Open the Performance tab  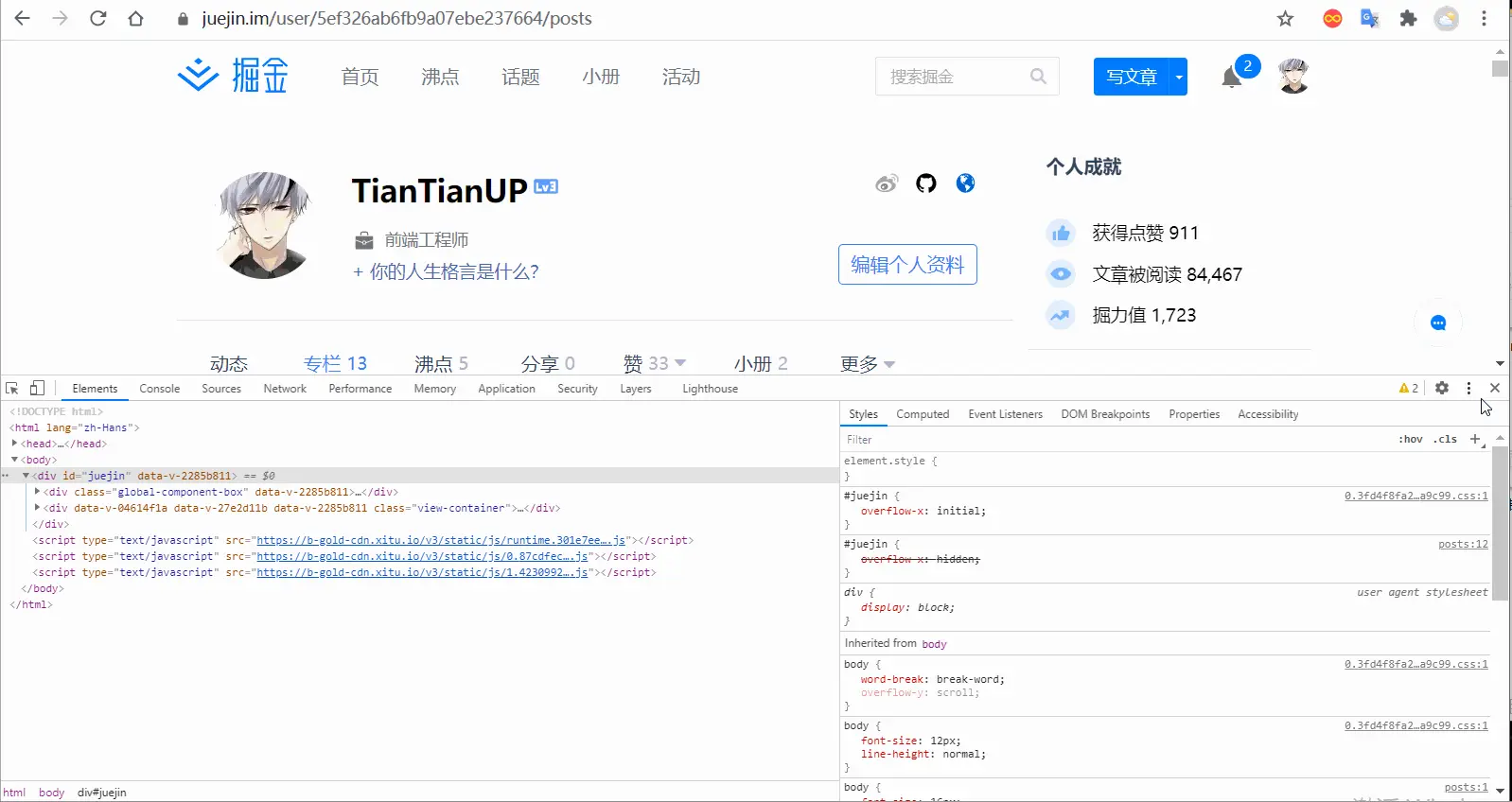point(360,389)
